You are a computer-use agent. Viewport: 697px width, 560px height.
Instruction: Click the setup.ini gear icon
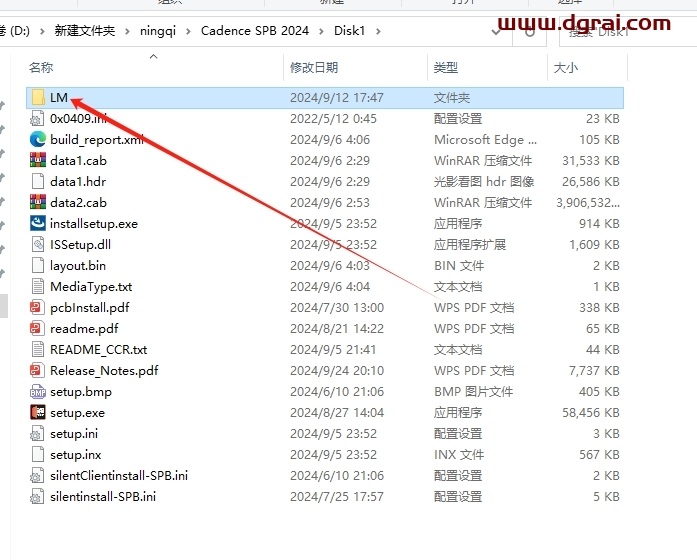37,433
